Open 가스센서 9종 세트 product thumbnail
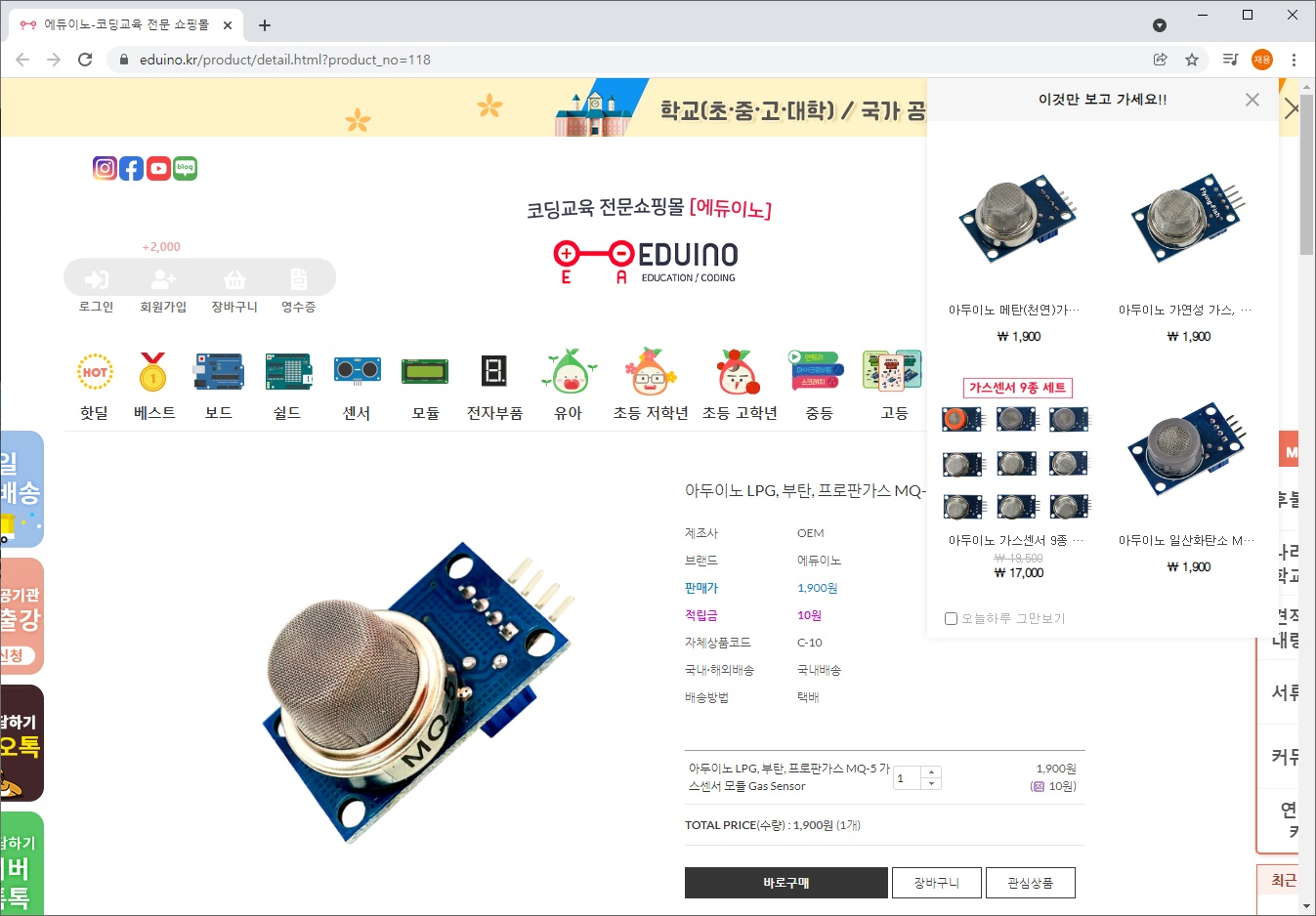1316x916 pixels. [x=1016, y=450]
